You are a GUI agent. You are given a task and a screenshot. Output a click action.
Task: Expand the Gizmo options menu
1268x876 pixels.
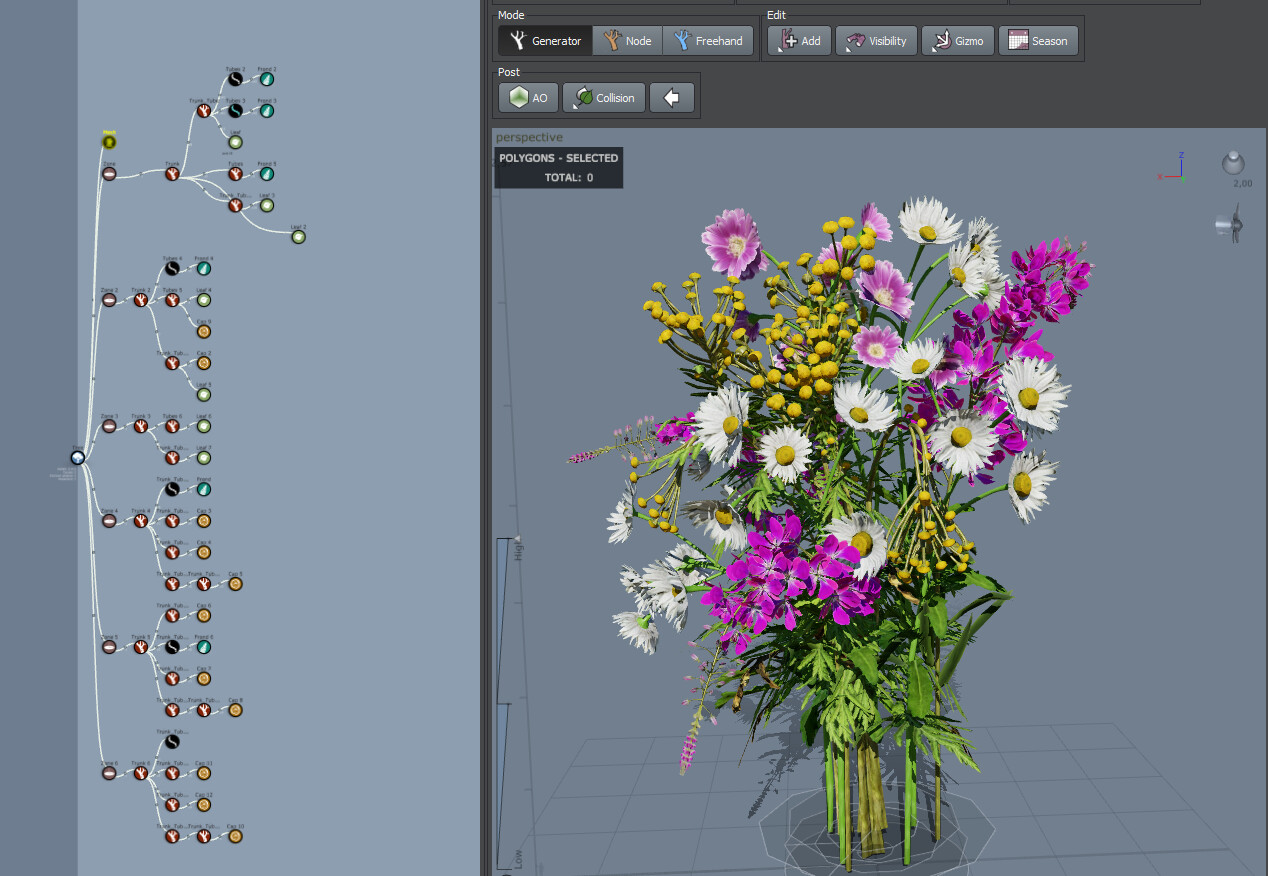pos(957,41)
